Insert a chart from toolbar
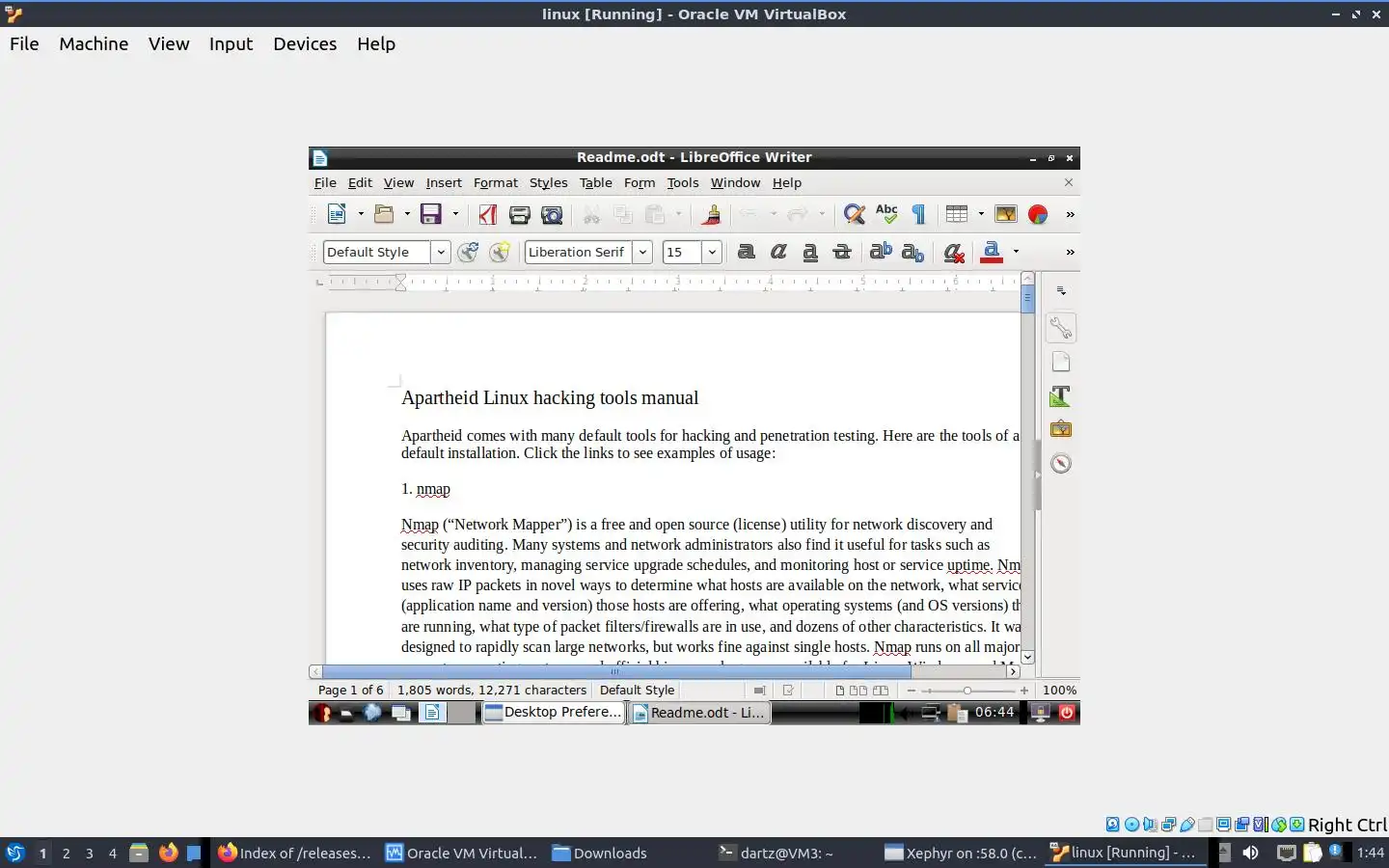Viewport: 1389px width, 868px height. pyautogui.click(x=1038, y=214)
